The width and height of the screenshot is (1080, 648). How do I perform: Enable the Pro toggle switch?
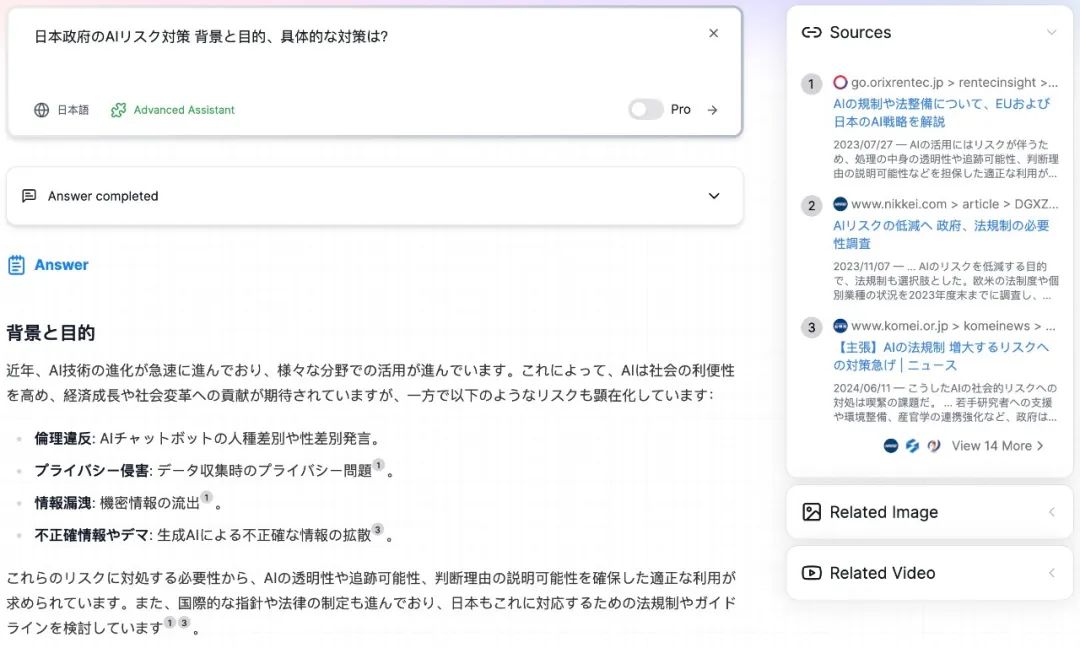(x=644, y=110)
